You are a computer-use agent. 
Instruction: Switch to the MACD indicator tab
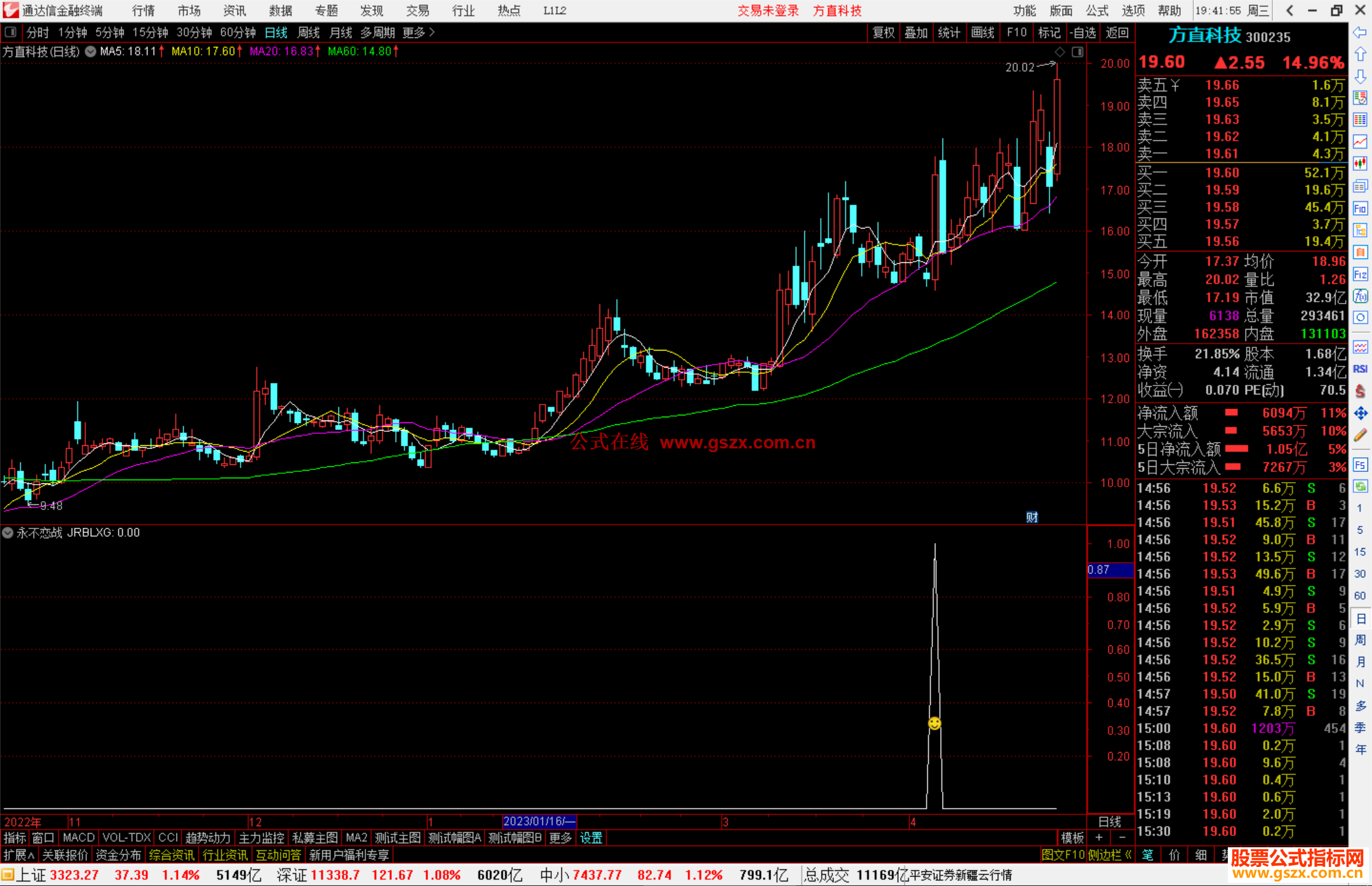tap(78, 838)
